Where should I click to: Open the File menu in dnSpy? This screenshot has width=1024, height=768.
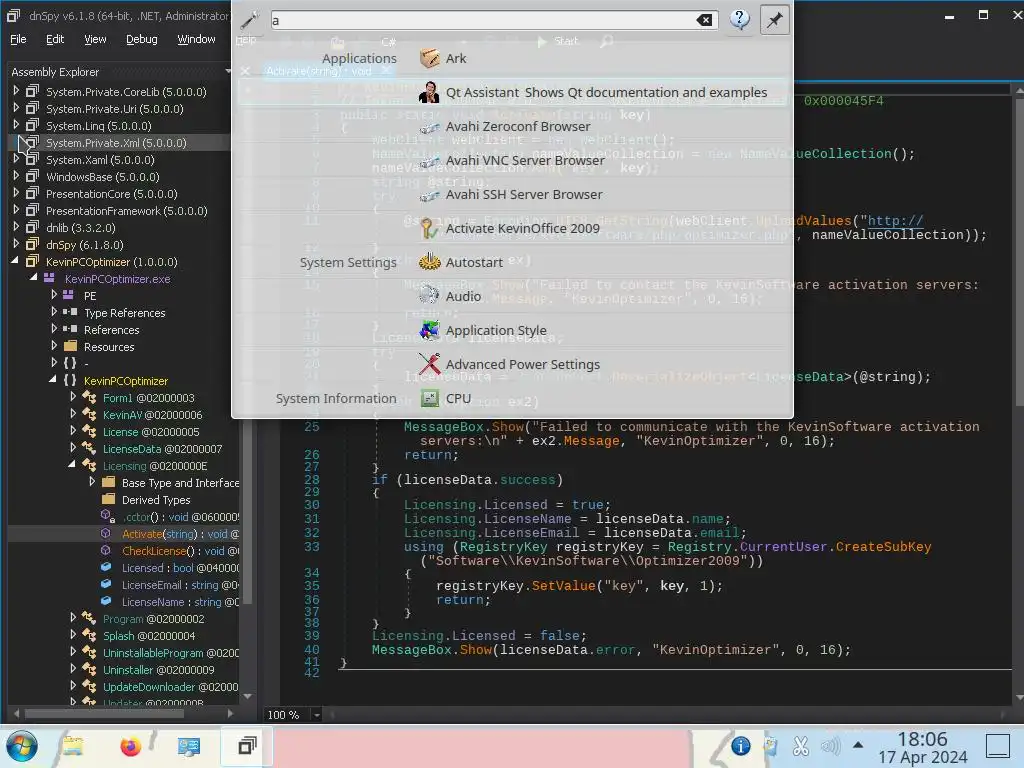click(x=18, y=39)
